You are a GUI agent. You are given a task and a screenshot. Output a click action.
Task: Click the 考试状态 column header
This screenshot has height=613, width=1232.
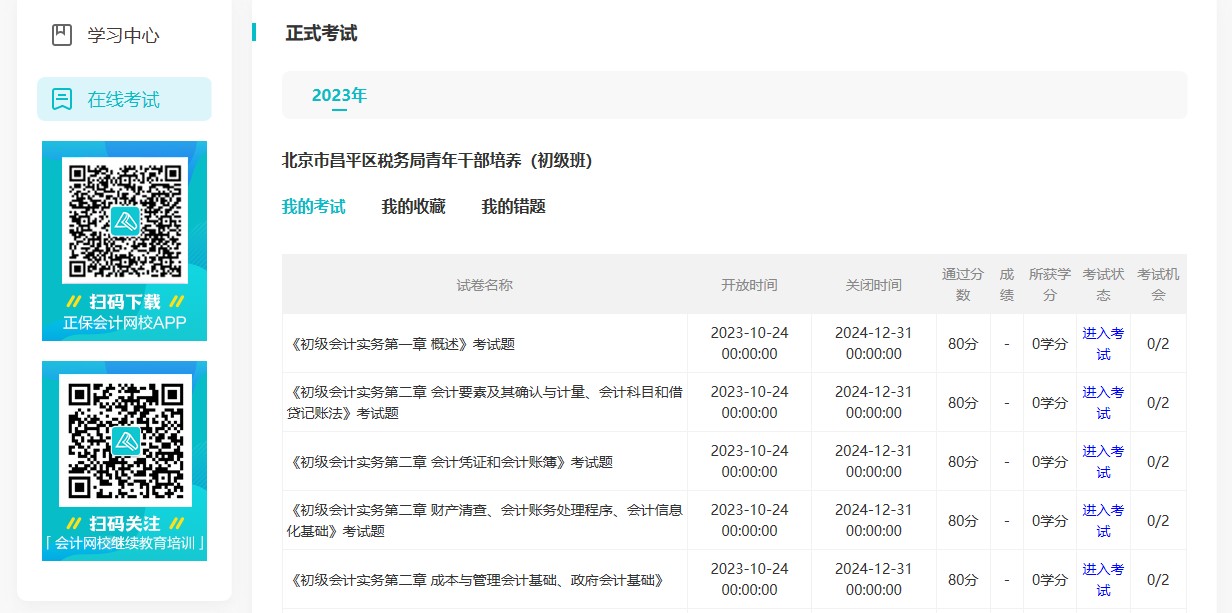coord(1103,285)
